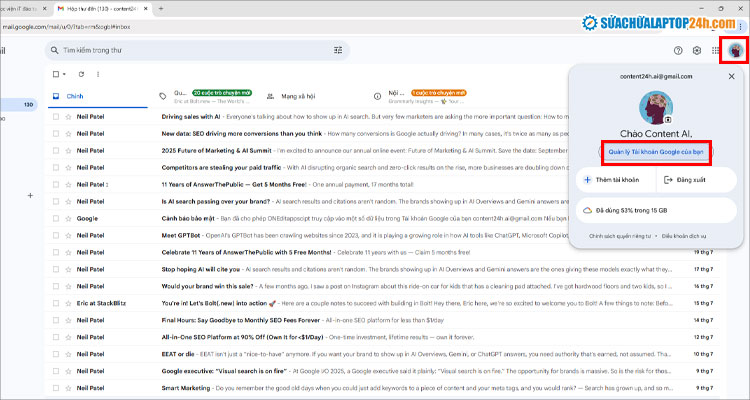Star the 'Cảnh báo bảo mật' Google email
Screen dimensions: 750x400
(68, 218)
